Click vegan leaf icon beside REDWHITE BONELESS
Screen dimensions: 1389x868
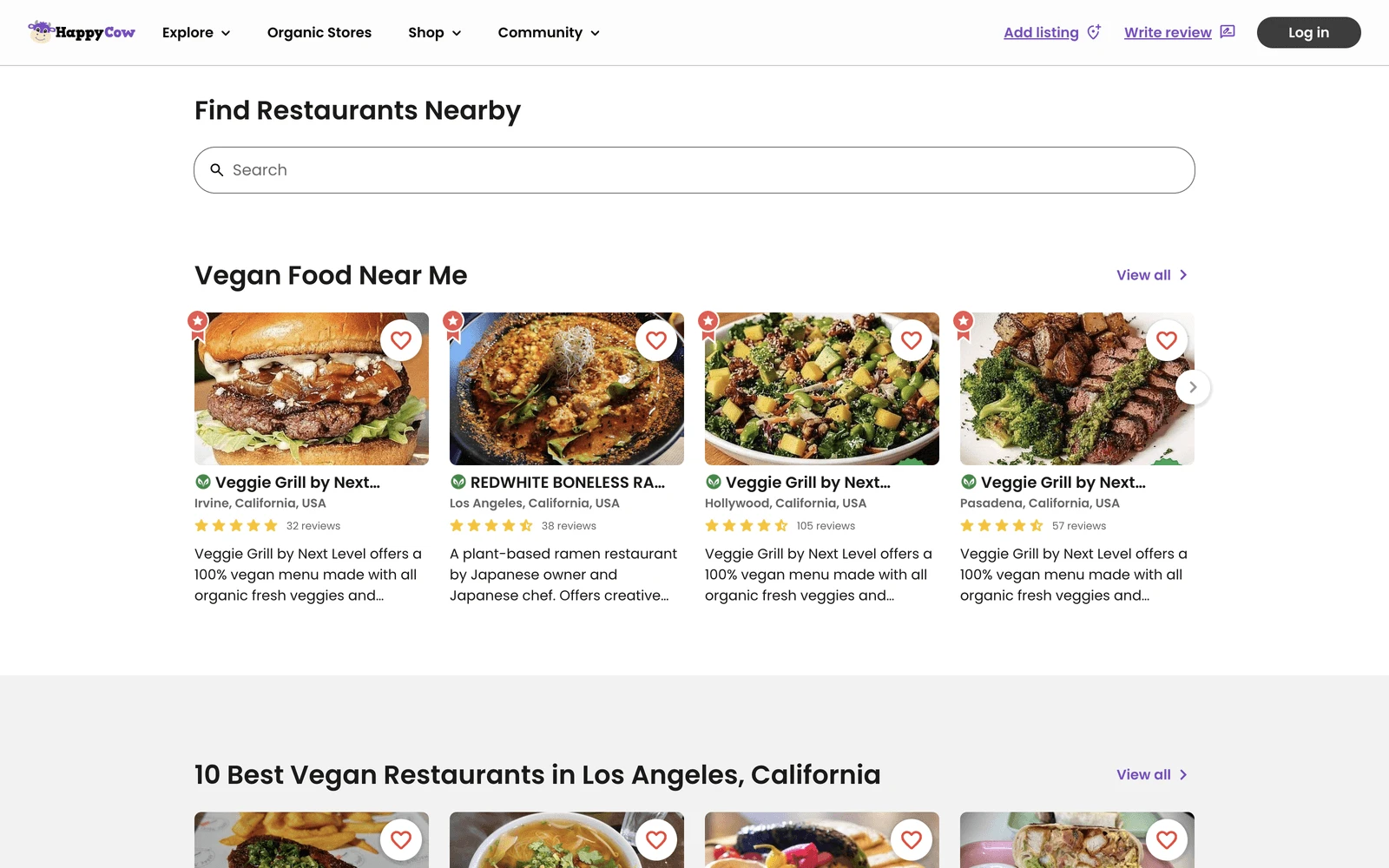coord(458,482)
